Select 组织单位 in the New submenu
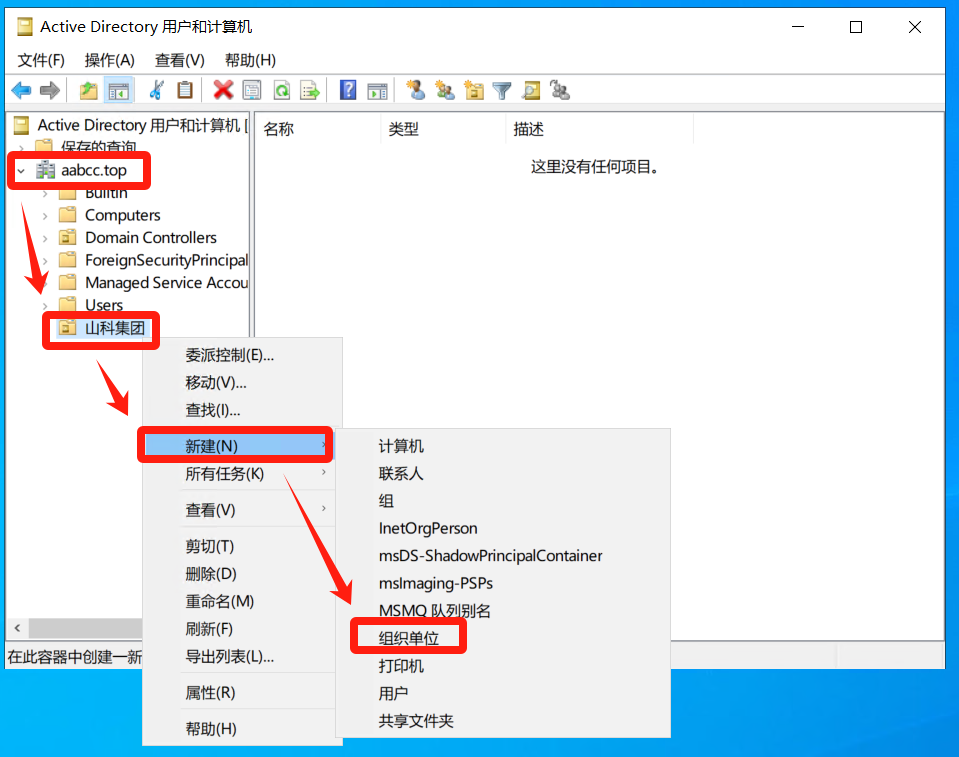 coord(408,637)
